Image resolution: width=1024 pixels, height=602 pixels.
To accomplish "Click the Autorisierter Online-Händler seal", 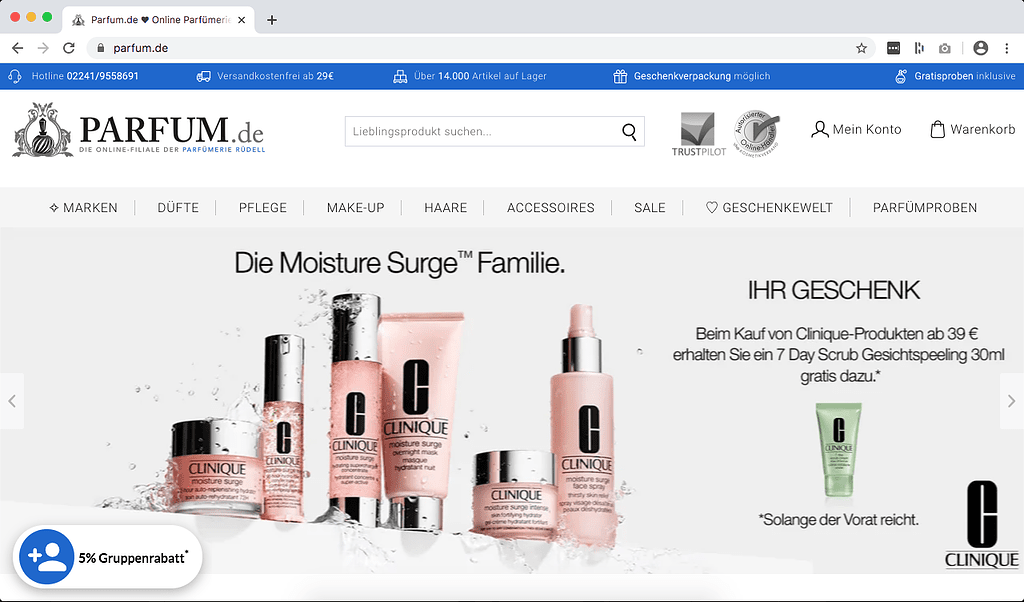I will coord(756,133).
